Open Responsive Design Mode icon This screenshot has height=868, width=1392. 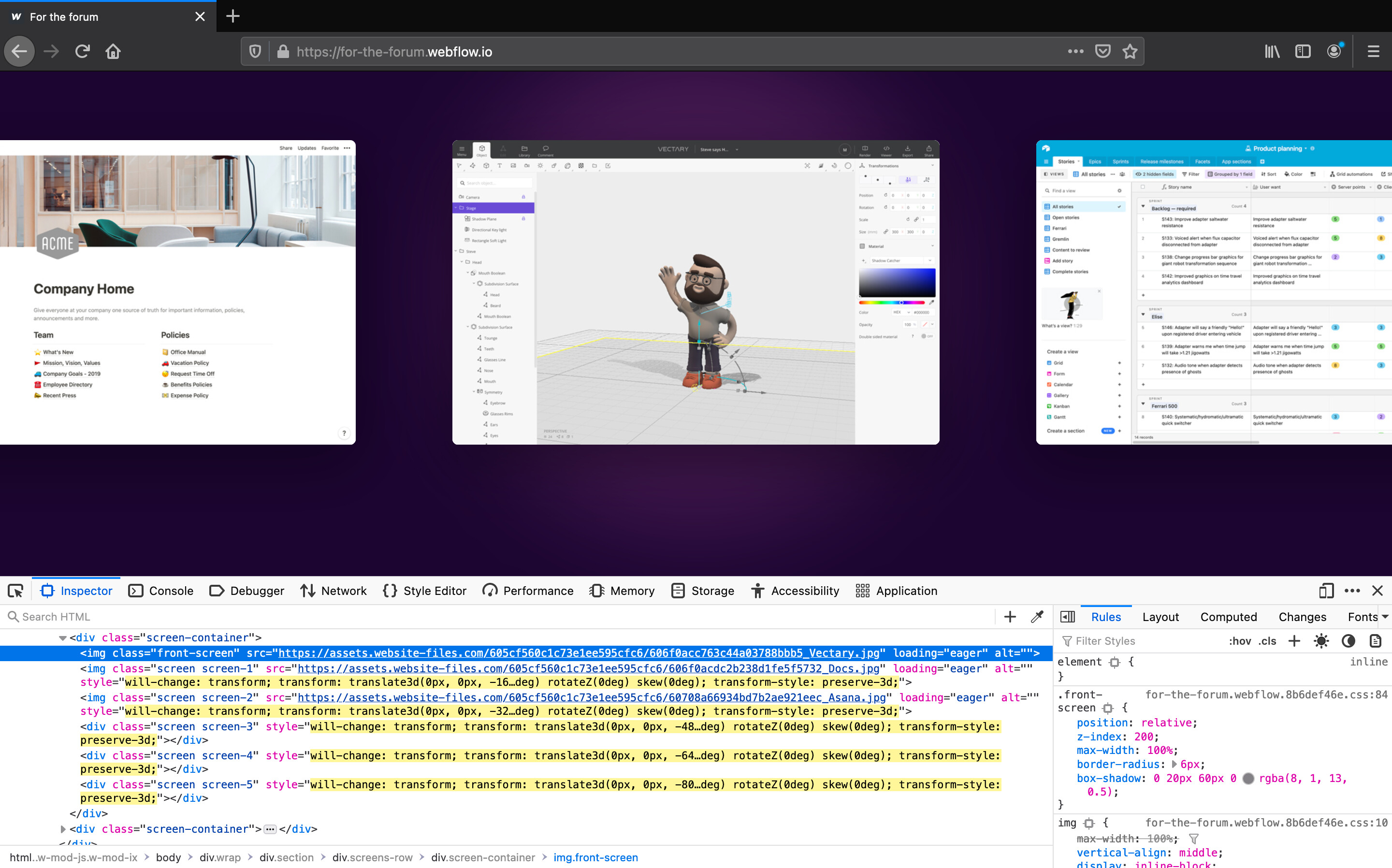click(1326, 591)
